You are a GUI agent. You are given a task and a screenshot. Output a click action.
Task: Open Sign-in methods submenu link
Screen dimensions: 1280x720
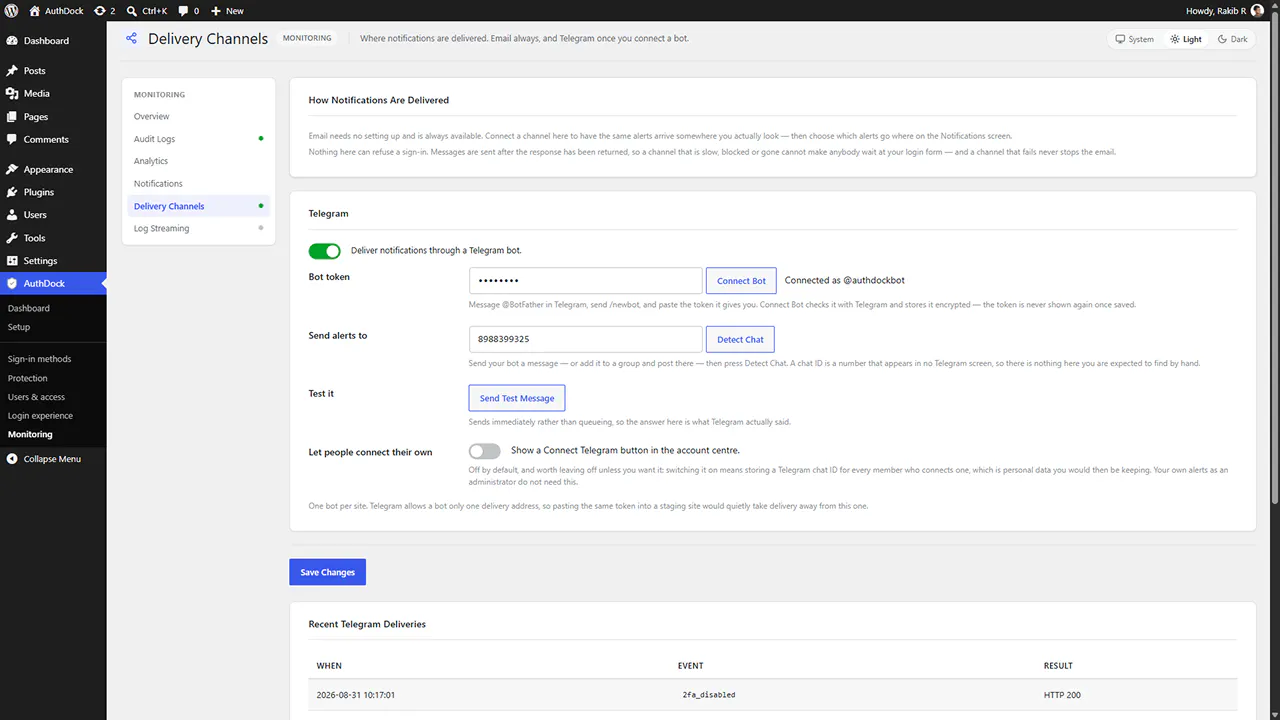(x=39, y=359)
